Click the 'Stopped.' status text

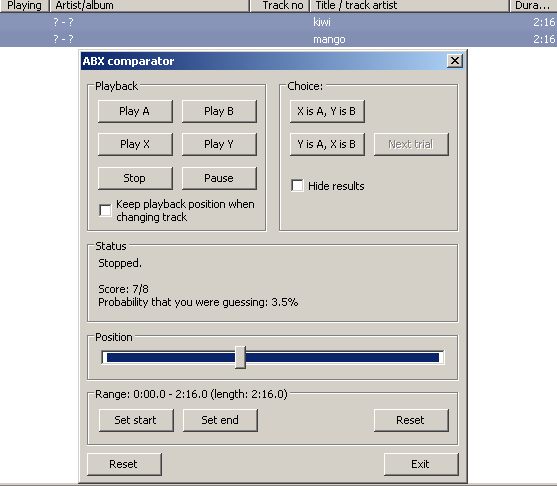coord(120,263)
